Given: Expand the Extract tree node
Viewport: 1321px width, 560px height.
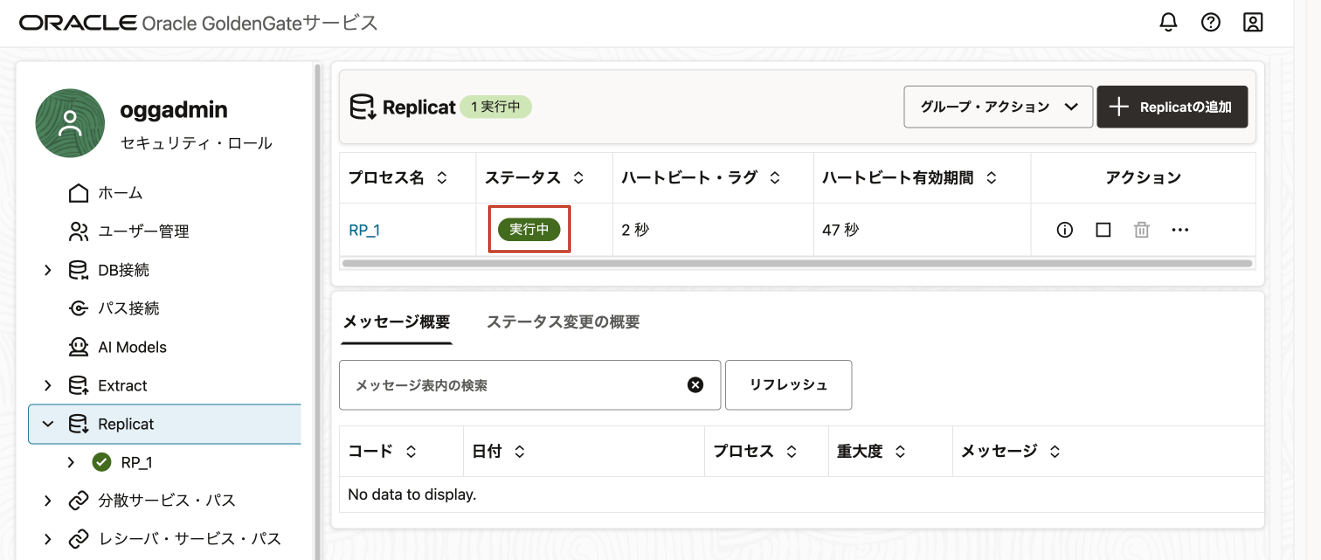Looking at the screenshot, I should coord(48,385).
